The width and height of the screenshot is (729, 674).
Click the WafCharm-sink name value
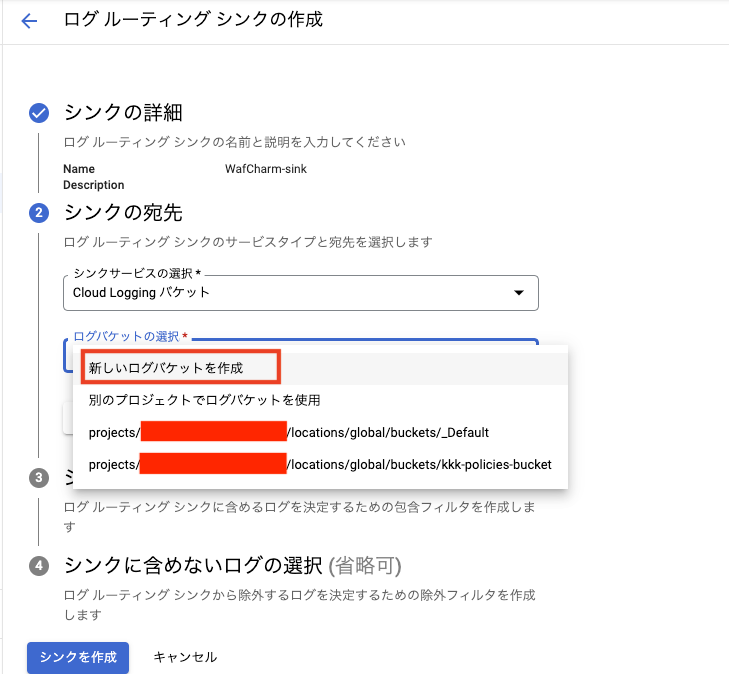click(266, 169)
